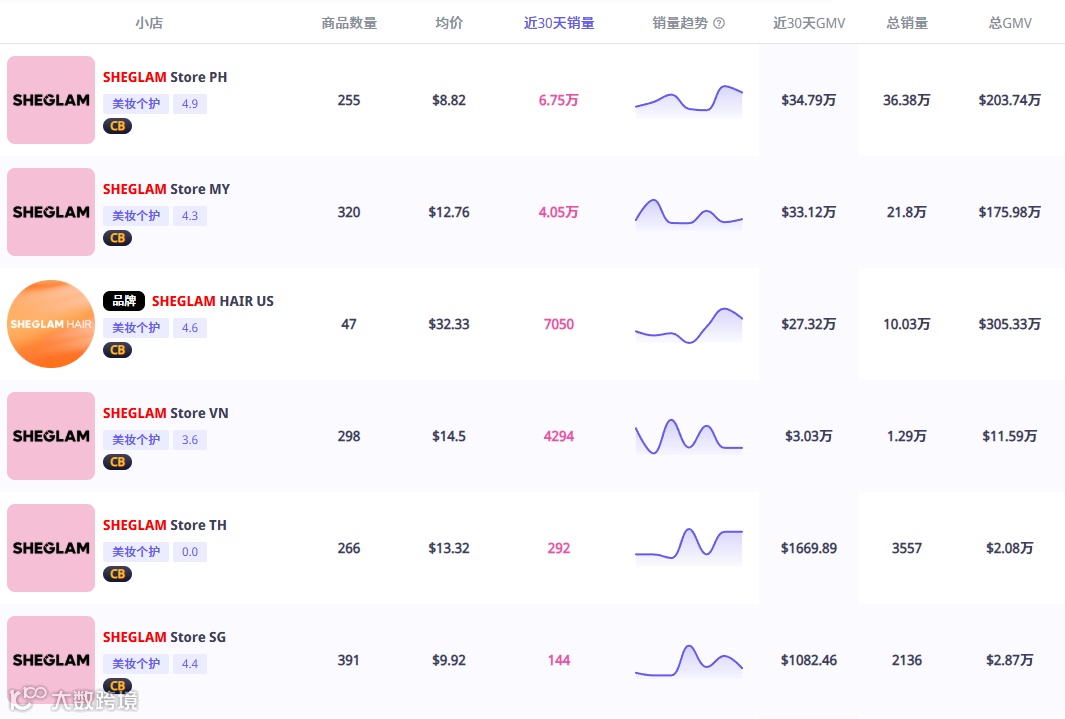
Task: Select the 美妆个护 tag for Store PH
Action: (136, 104)
